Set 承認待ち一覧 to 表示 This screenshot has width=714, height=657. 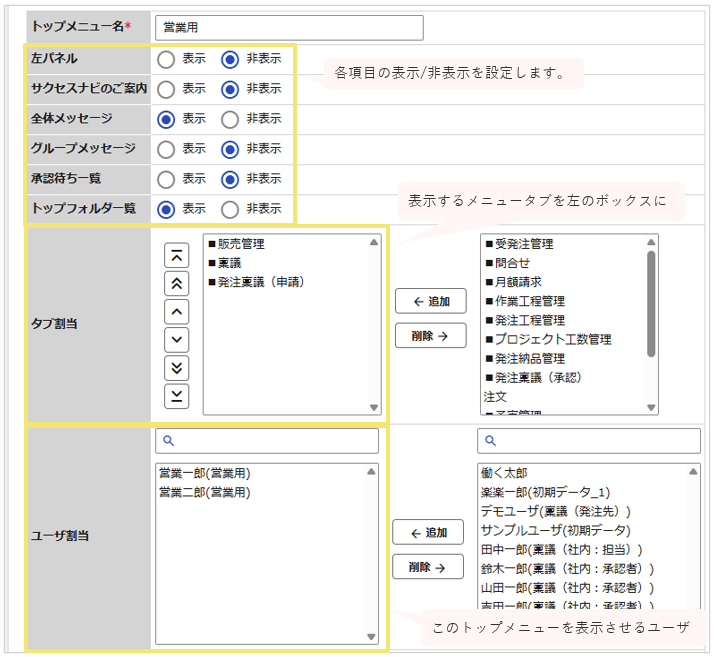pos(166,180)
